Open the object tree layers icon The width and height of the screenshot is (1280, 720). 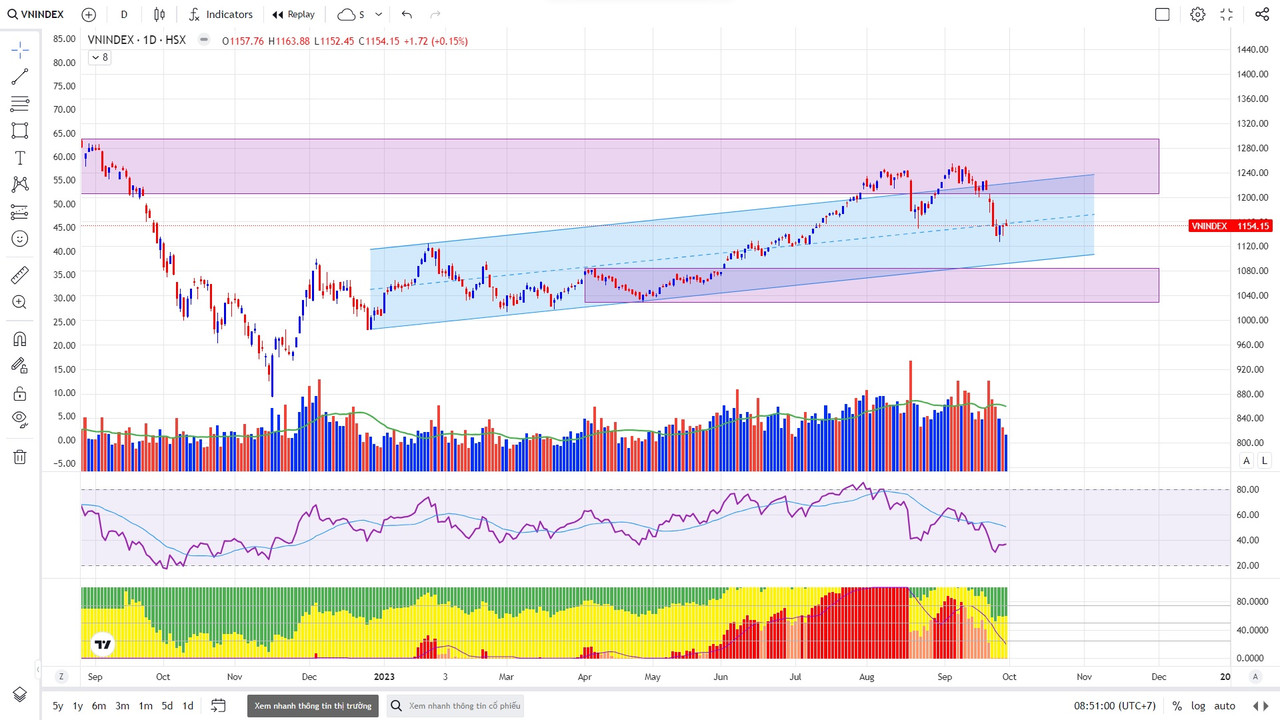(20, 694)
